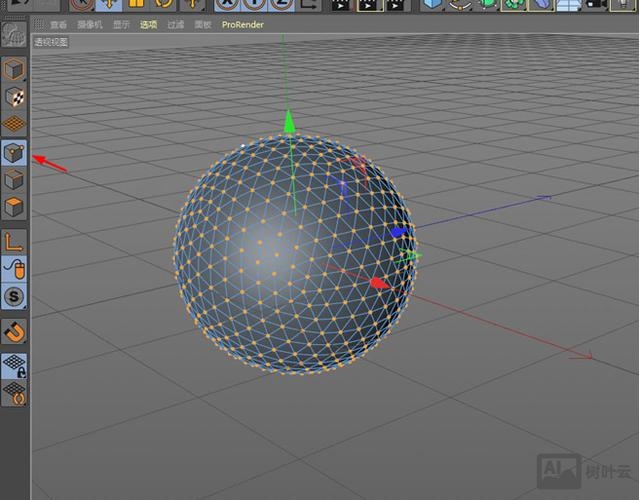This screenshot has height=500, width=639.
Task: Open Render Settings clapperboard
Action: coord(397,5)
